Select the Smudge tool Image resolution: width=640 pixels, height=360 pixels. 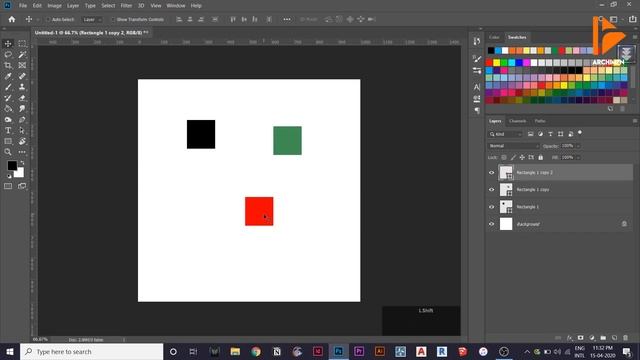click(22, 109)
